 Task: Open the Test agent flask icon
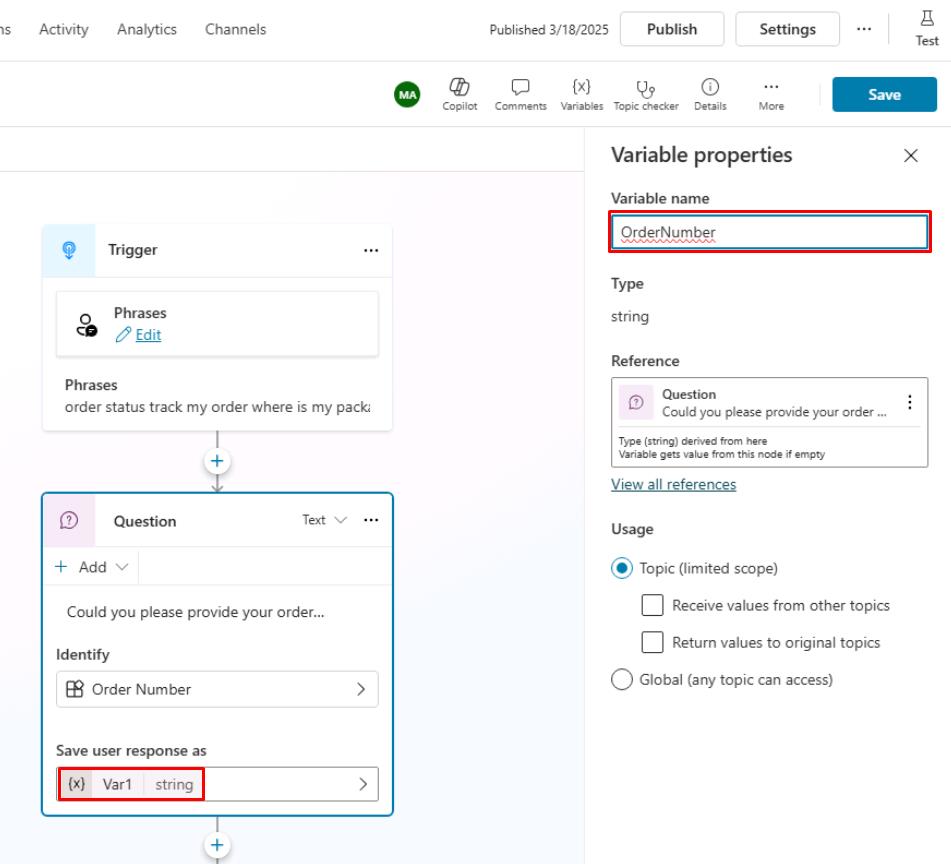(x=927, y=27)
